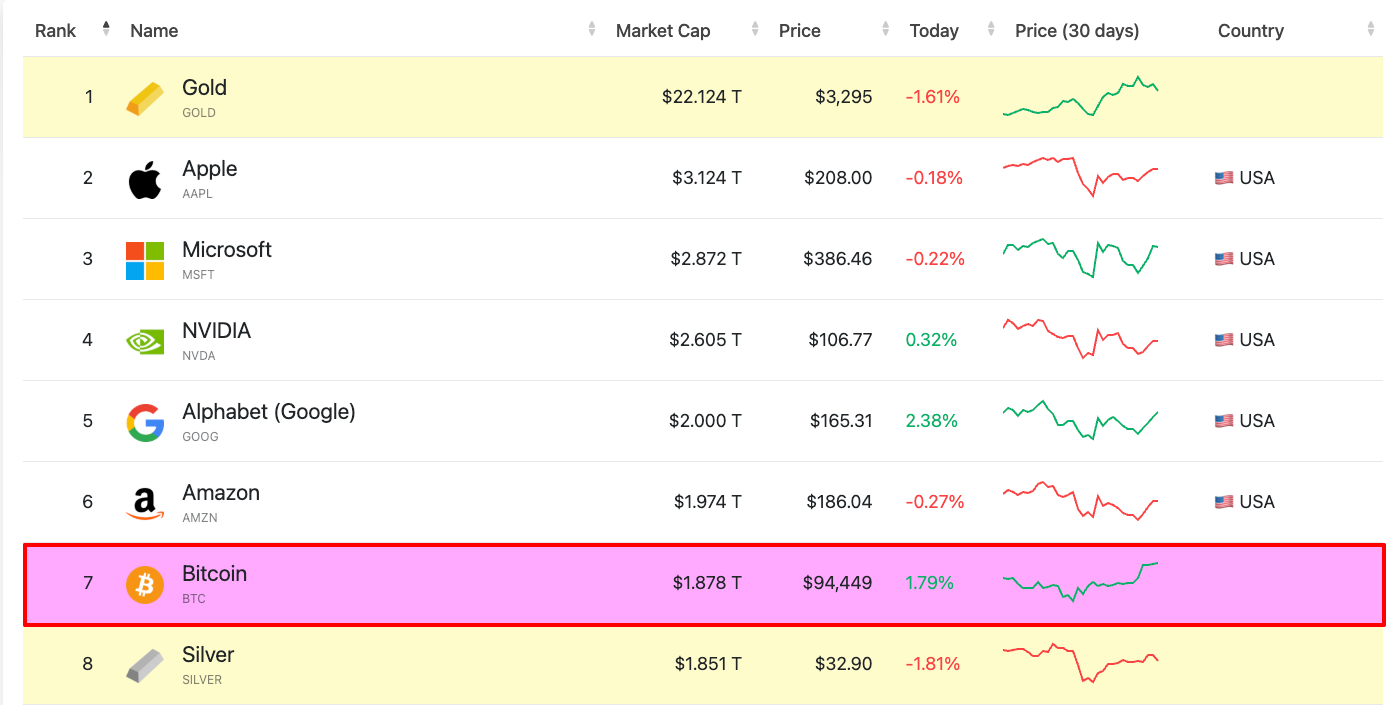Click the NVIDIA logo icon
Image resolution: width=1396 pixels, height=705 pixels.
[x=145, y=341]
